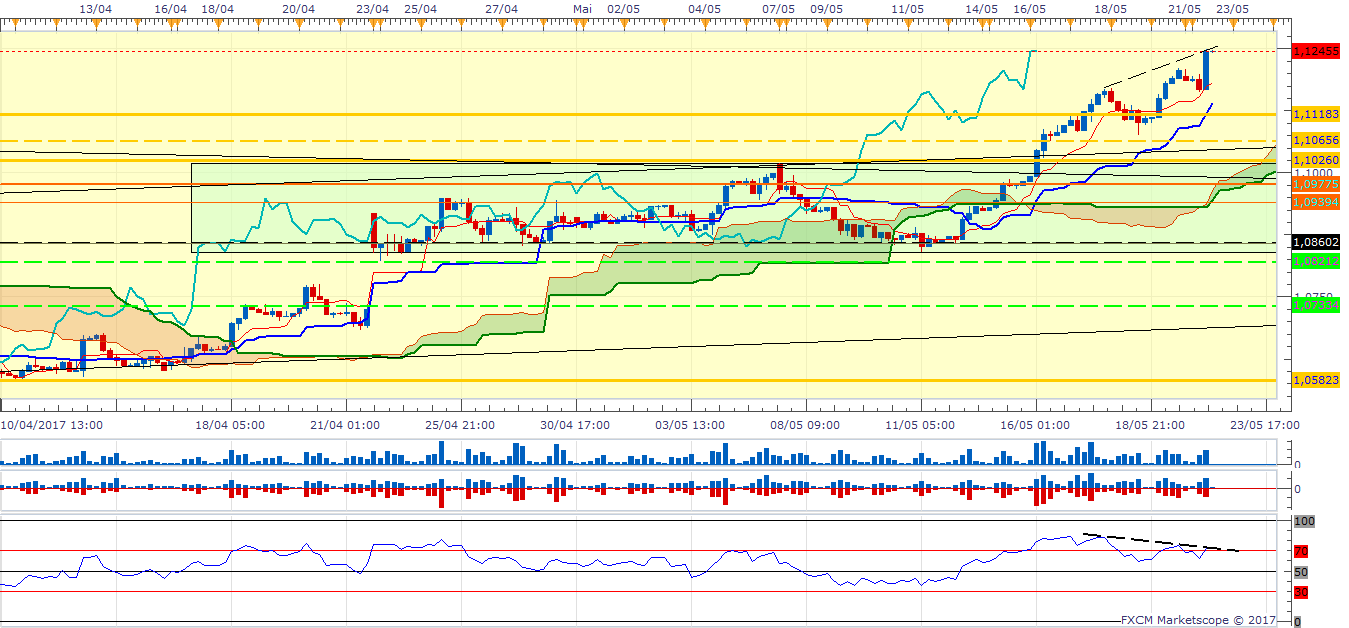Select the green 1,07334 price label
This screenshot has height=628, width=1349.
(1316, 306)
